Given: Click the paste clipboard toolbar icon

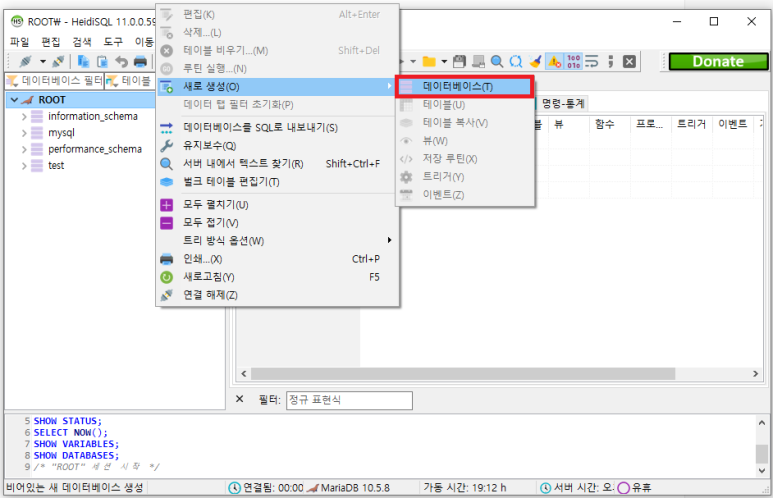Looking at the screenshot, I should click(x=102, y=62).
